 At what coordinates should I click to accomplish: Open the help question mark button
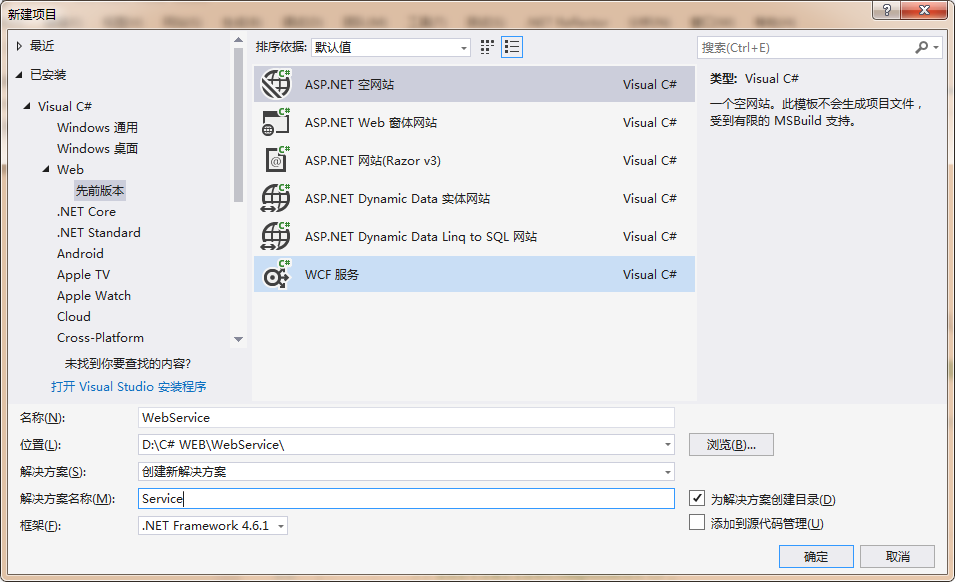(886, 10)
